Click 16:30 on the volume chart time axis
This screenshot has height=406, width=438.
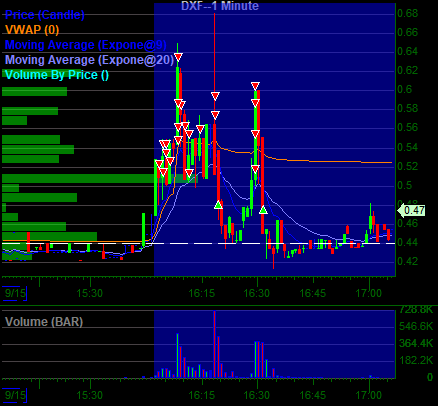coord(257,395)
